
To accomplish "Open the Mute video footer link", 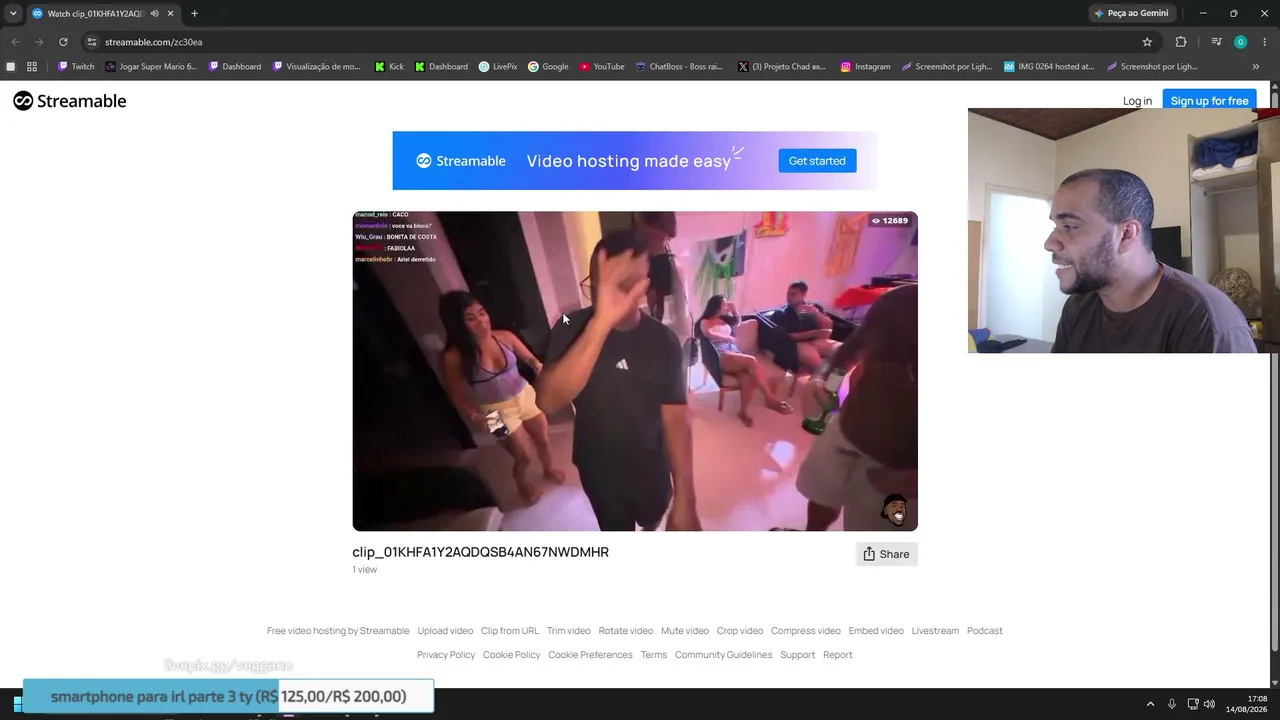I will 685,631.
